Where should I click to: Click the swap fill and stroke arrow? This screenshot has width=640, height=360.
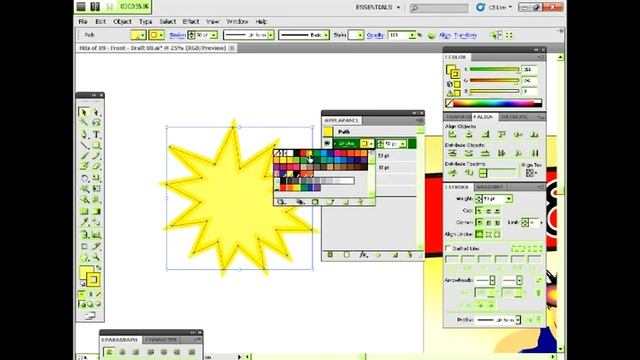coord(98,267)
